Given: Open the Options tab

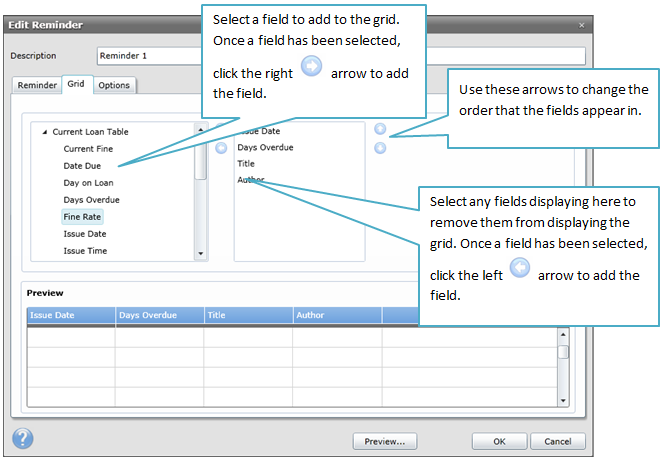Looking at the screenshot, I should 114,85.
